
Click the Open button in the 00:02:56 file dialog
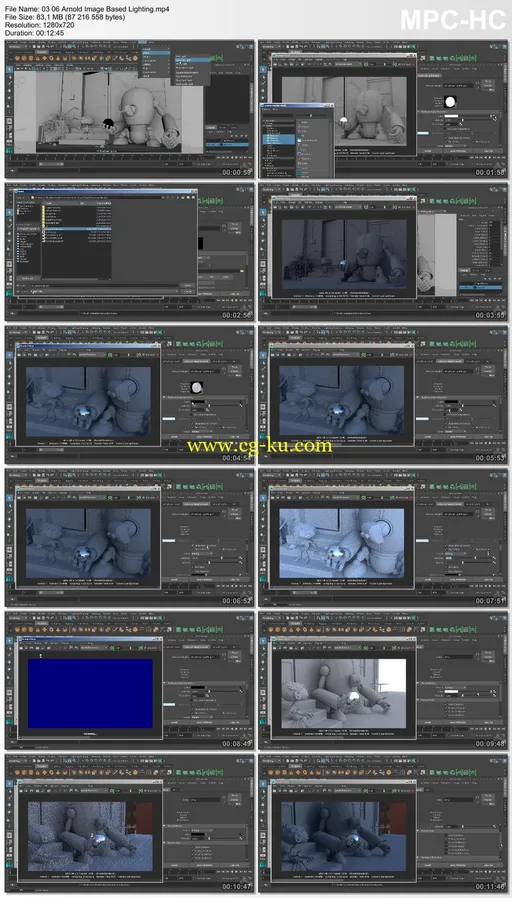[187, 285]
